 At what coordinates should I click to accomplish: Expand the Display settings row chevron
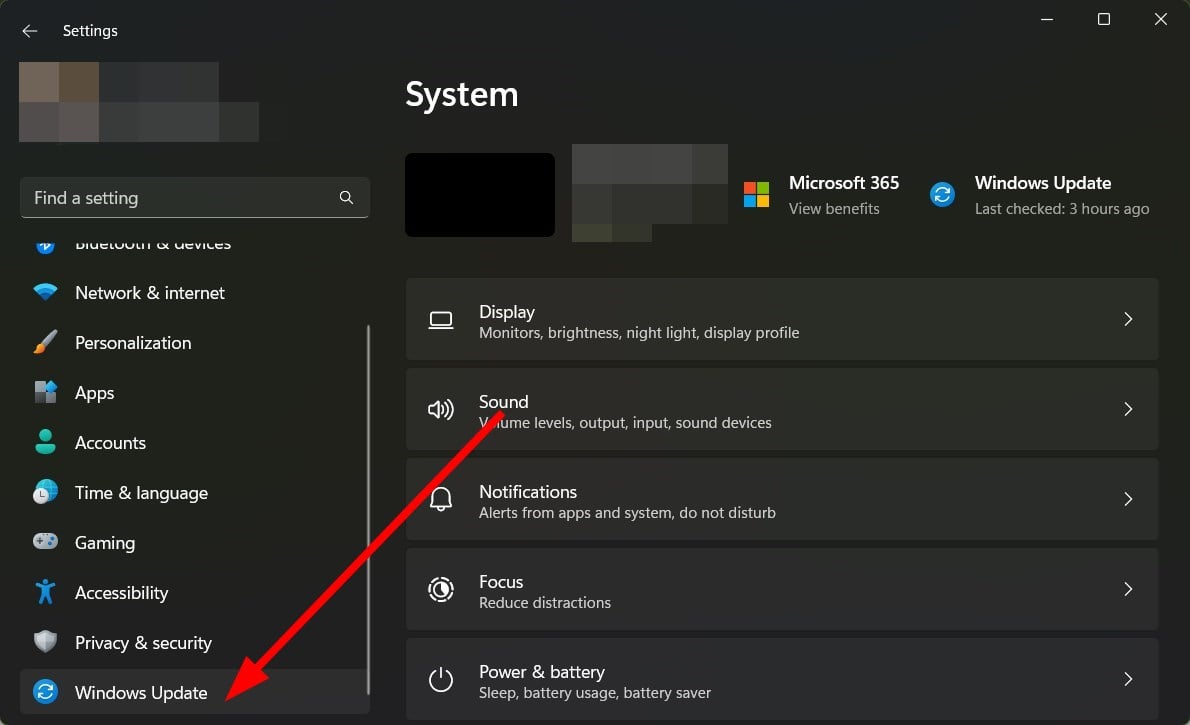[1128, 319]
